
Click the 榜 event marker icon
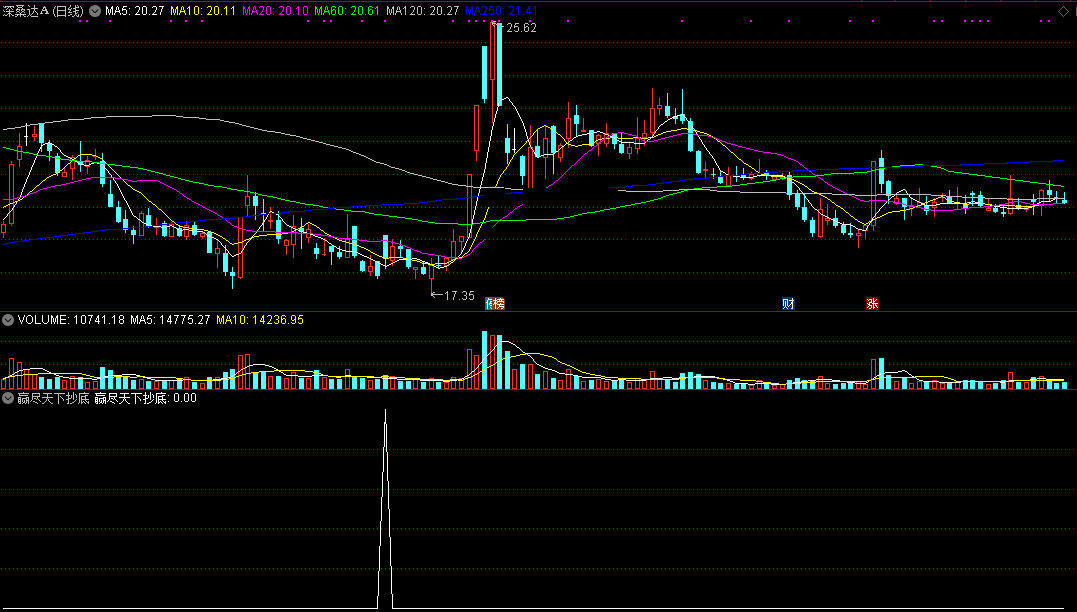tap(499, 304)
